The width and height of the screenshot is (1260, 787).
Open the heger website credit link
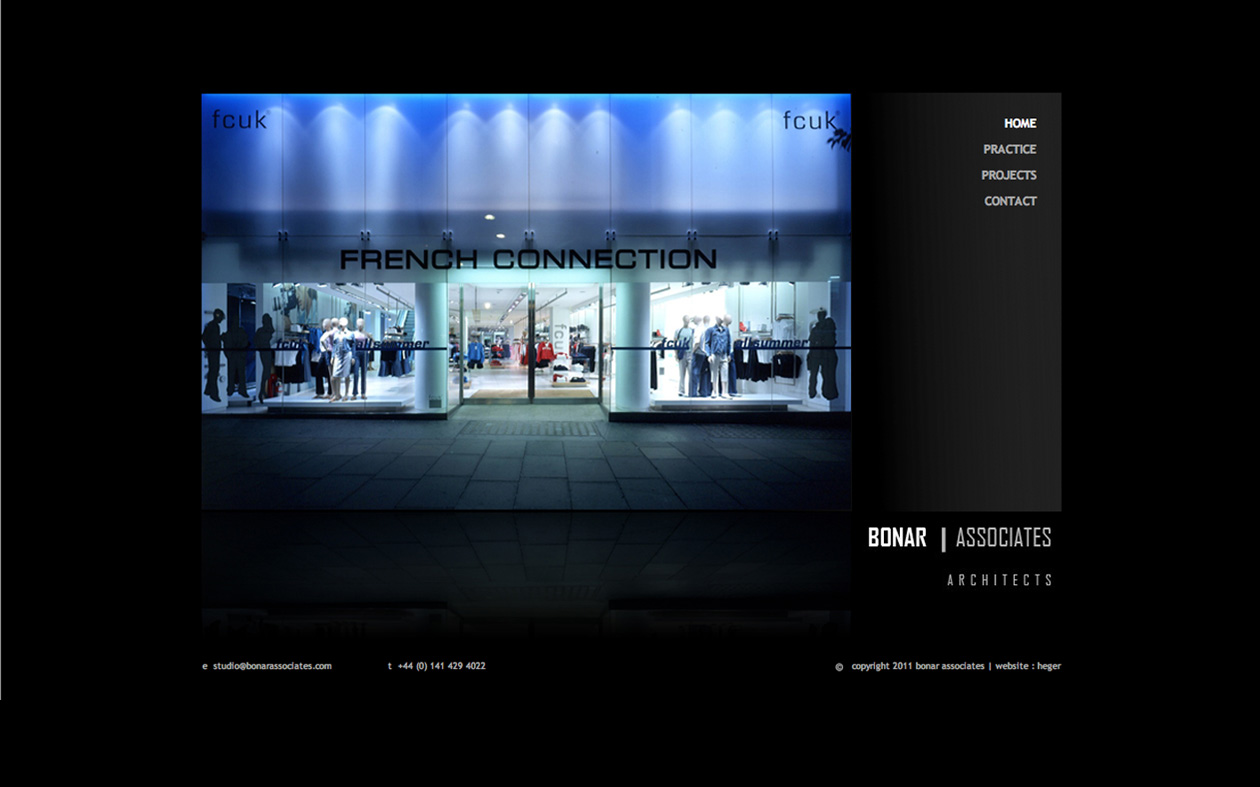[x=1048, y=665]
